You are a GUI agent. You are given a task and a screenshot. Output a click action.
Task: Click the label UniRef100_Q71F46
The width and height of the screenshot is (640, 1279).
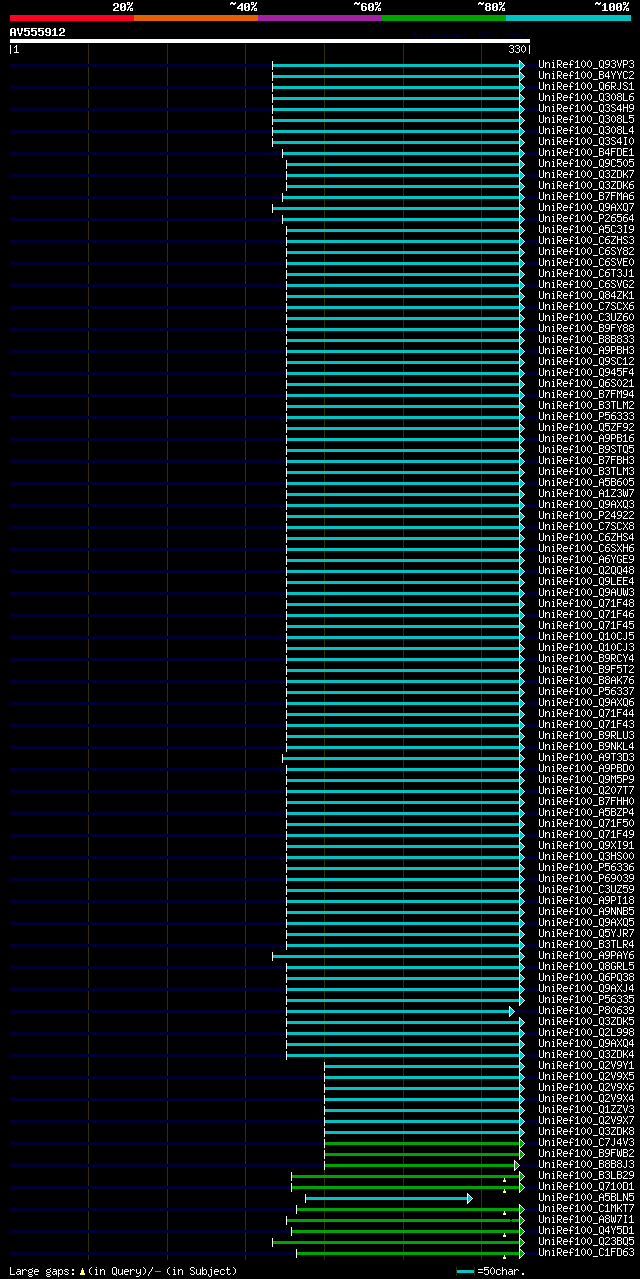pyautogui.click(x=586, y=614)
